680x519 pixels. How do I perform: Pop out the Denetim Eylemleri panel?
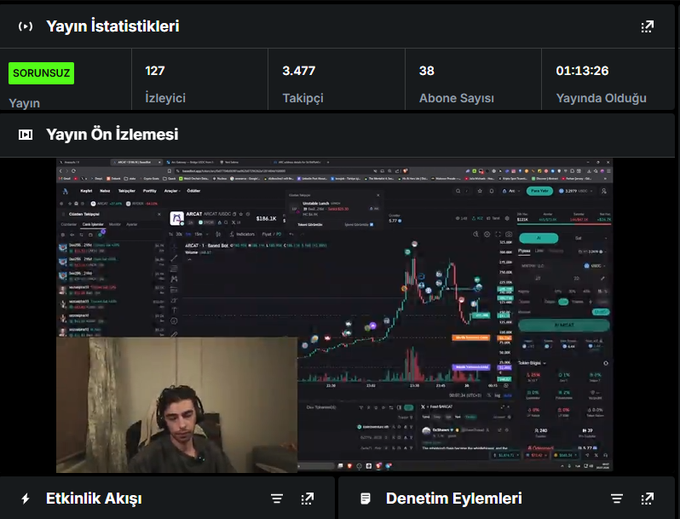pyautogui.click(x=647, y=499)
